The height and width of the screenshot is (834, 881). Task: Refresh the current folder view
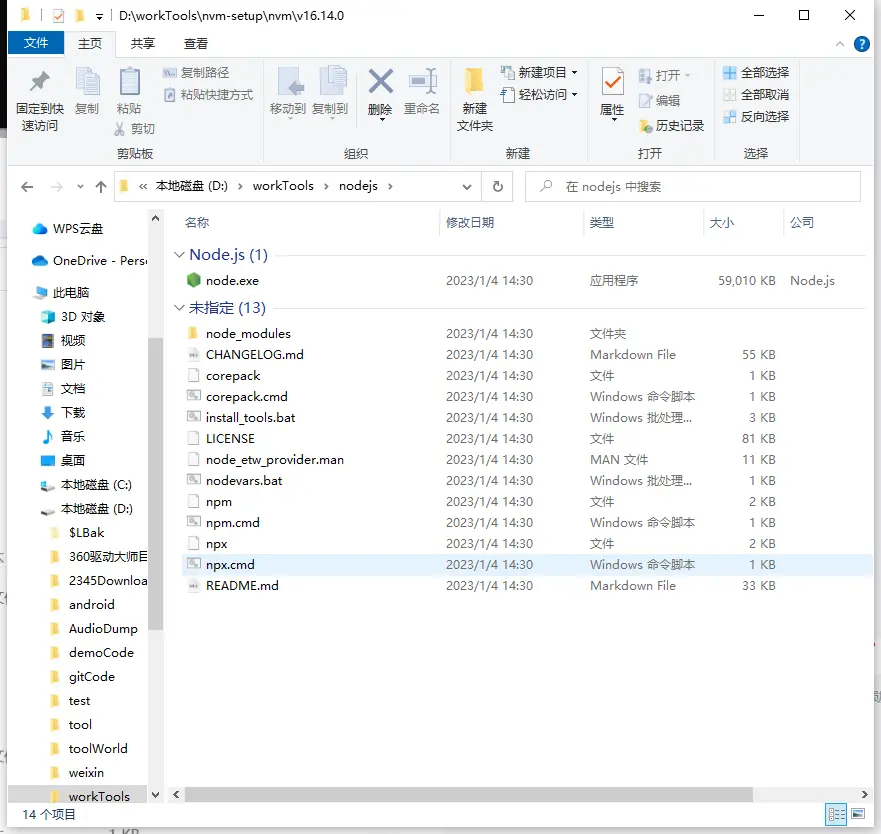(x=497, y=186)
